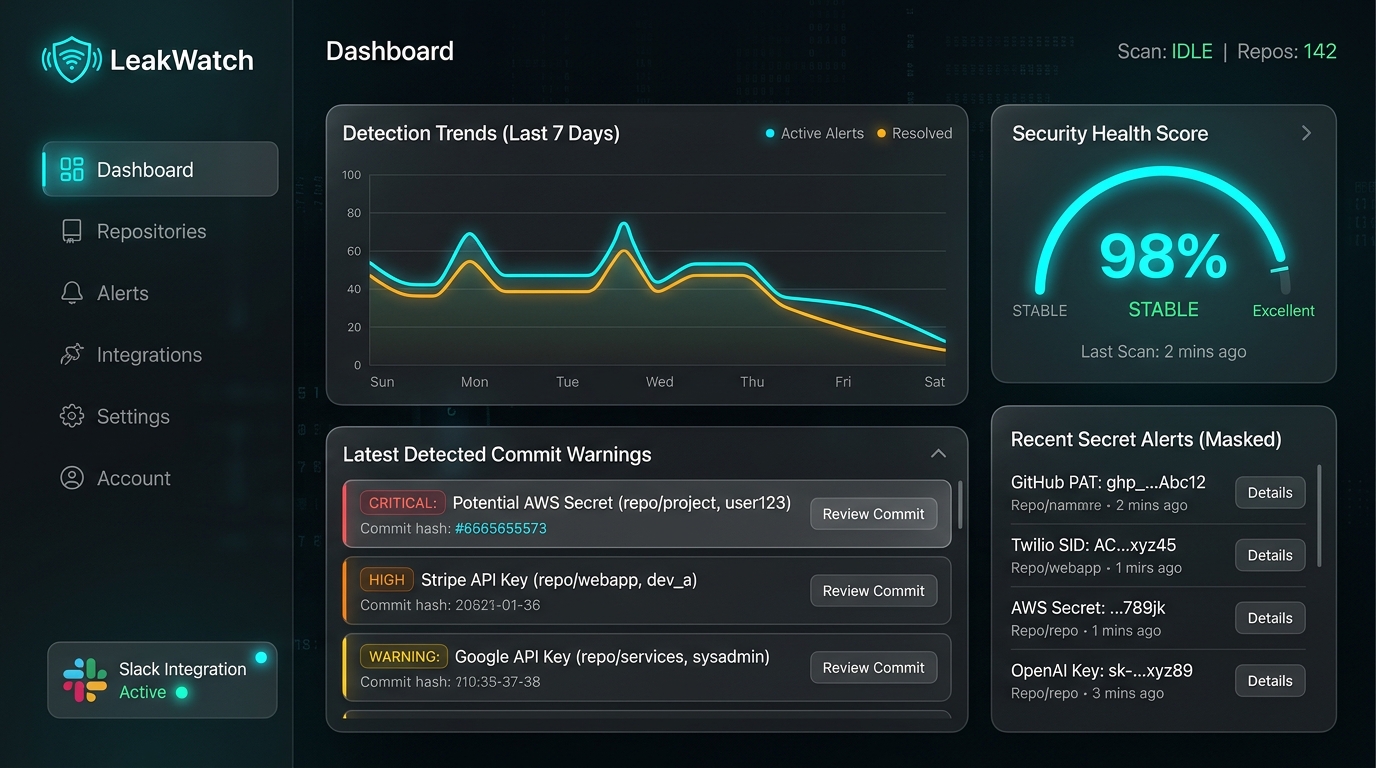The height and width of the screenshot is (768, 1376).
Task: Review Commit for Potential AWS Secret
Action: tap(873, 514)
